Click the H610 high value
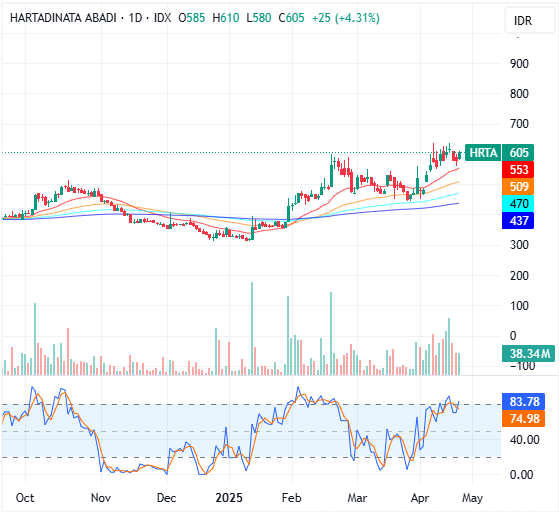The image size is (559, 512). point(226,18)
